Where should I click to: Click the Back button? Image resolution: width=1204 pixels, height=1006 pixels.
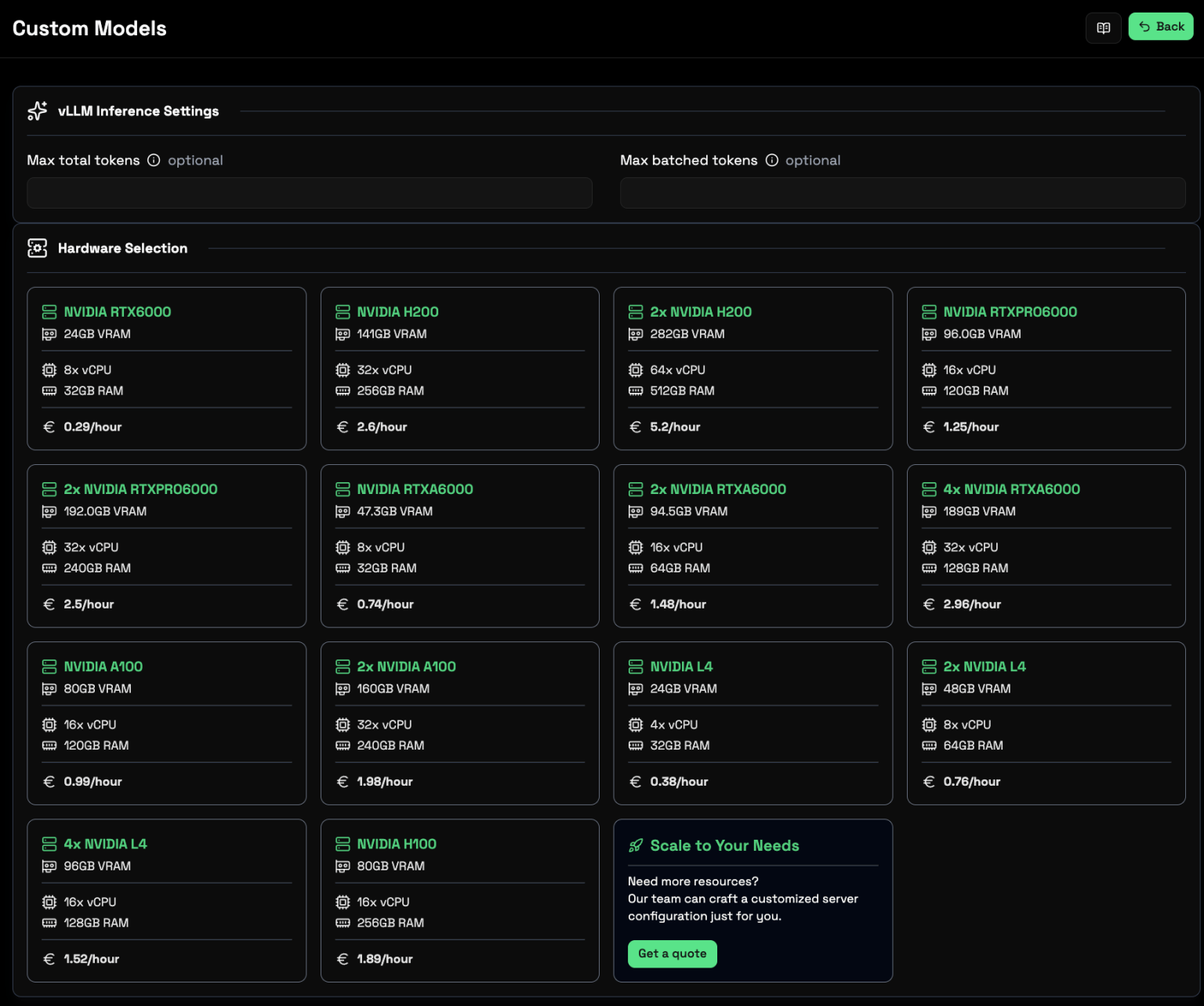[x=1161, y=27]
